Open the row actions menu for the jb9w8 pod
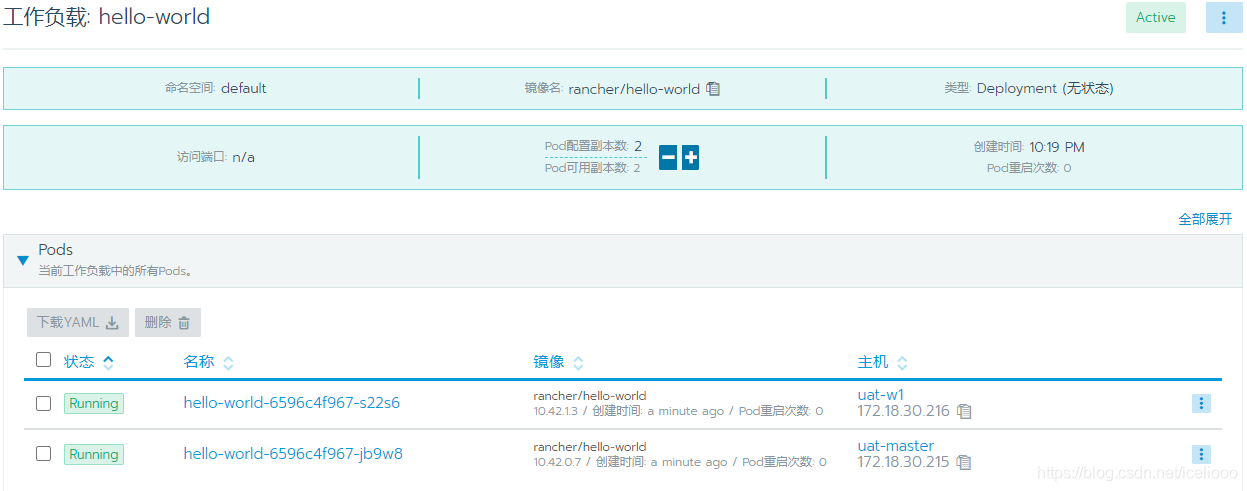The width and height of the screenshot is (1247, 491). pos(1202,454)
